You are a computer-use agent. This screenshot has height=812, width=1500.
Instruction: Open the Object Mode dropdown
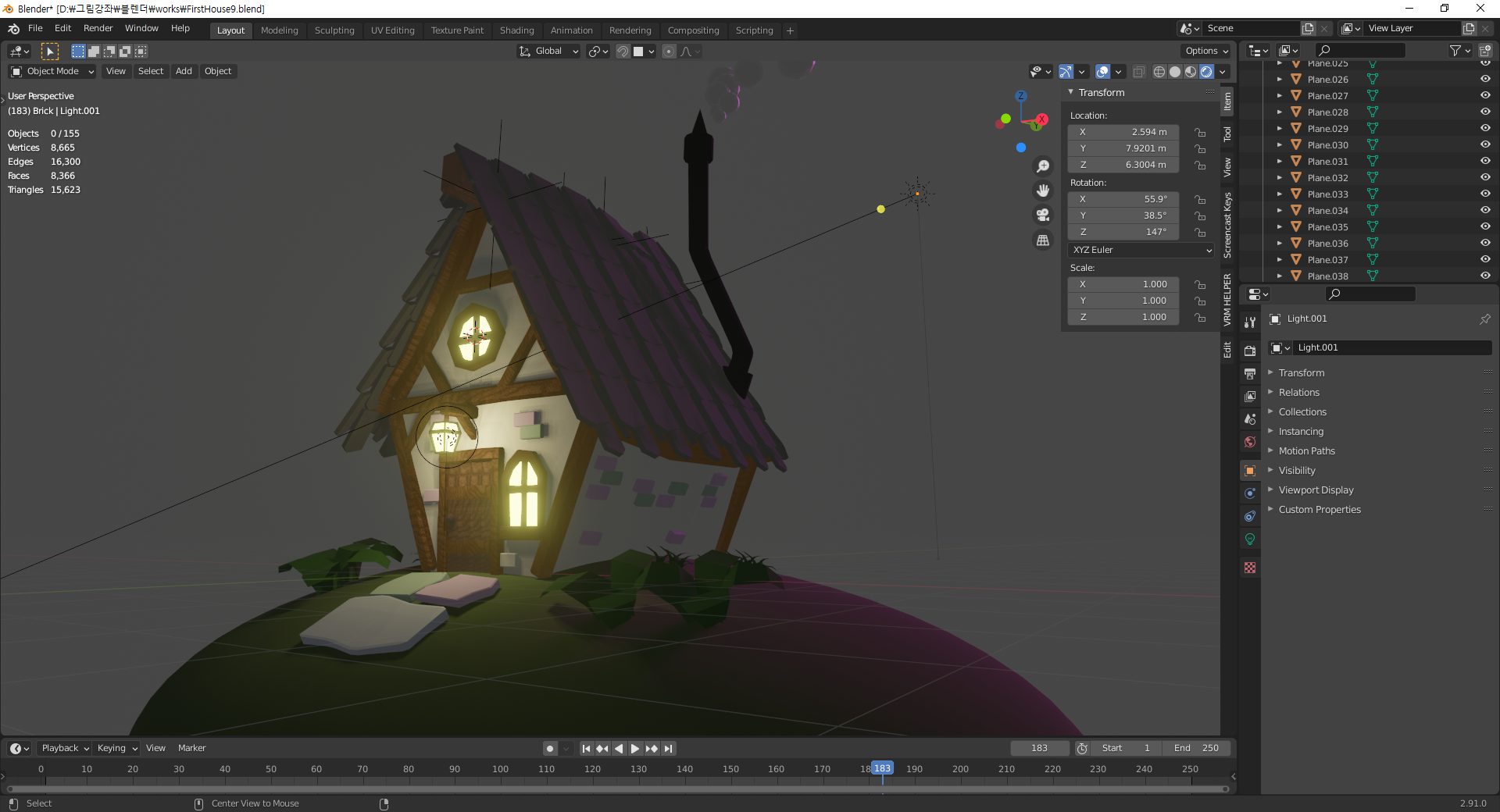[x=52, y=71]
